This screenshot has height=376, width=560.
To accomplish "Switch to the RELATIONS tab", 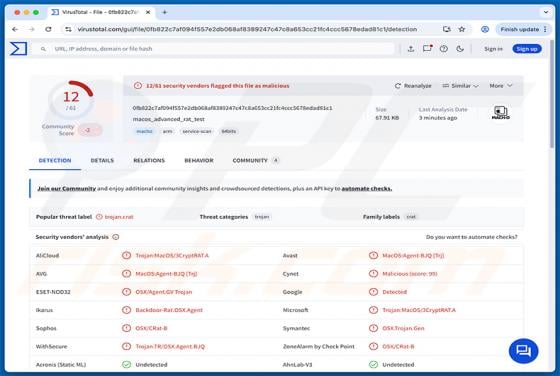I will 149,160.
